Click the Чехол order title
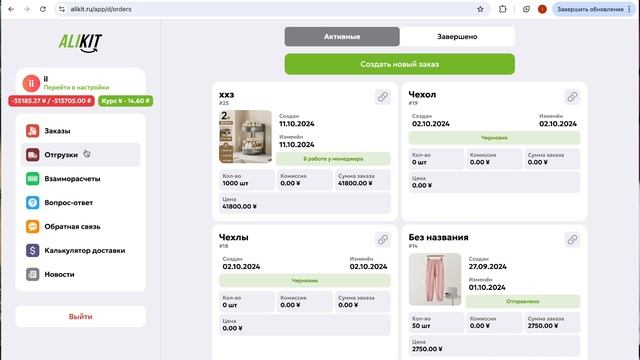640x360 pixels. [x=422, y=94]
